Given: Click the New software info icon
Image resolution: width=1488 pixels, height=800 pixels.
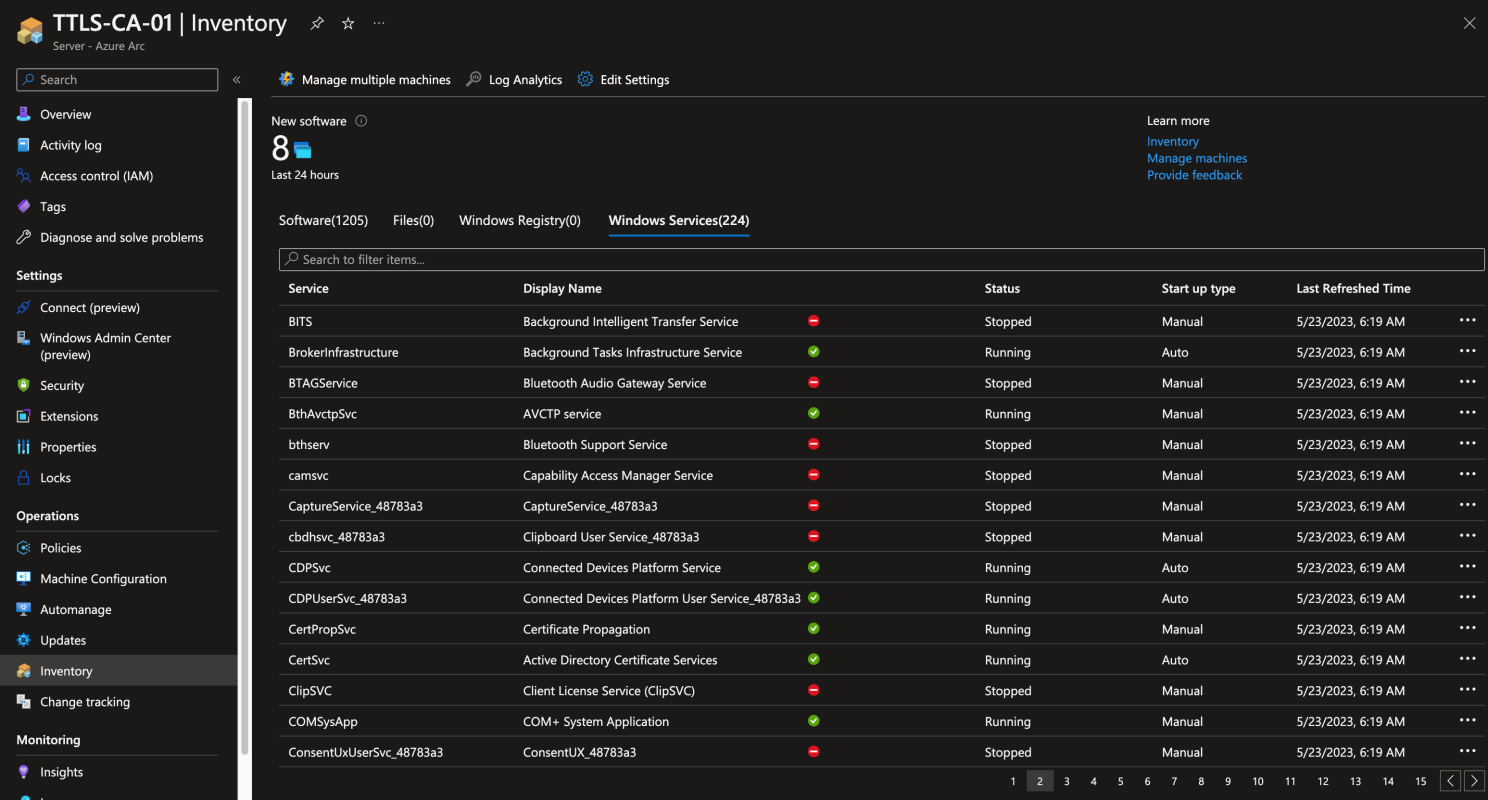Looking at the screenshot, I should 361,121.
